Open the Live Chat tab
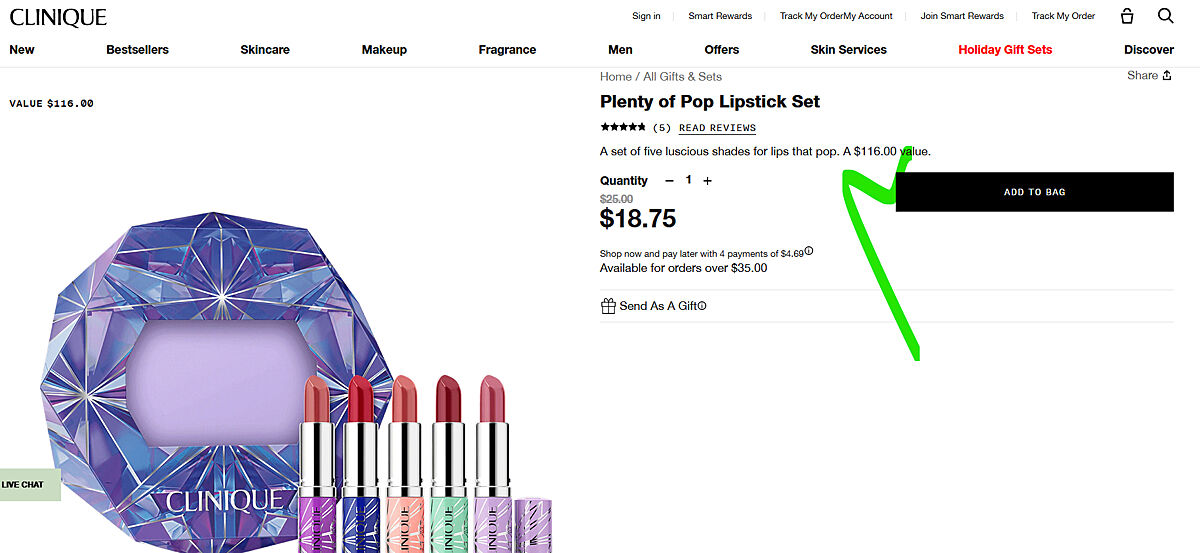Screen dimensions: 1200x553 point(25,485)
